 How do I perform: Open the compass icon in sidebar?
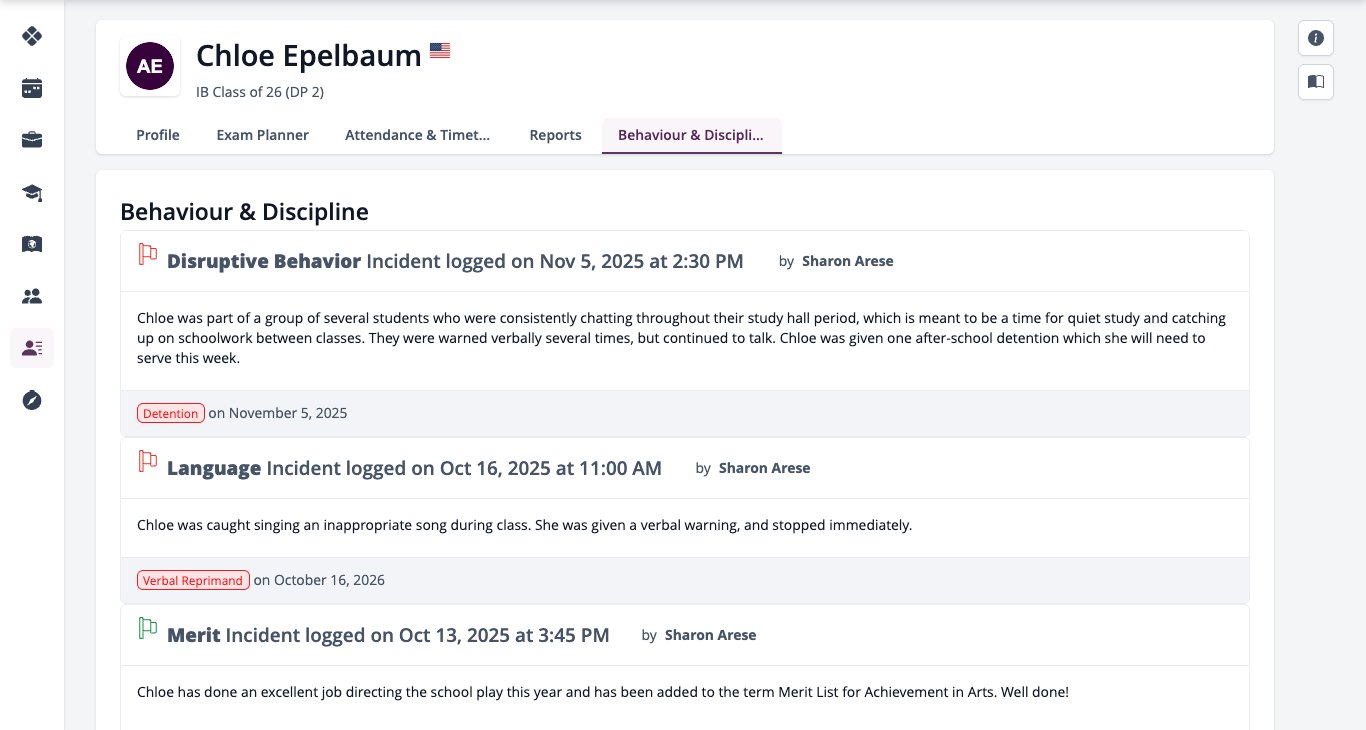32,400
